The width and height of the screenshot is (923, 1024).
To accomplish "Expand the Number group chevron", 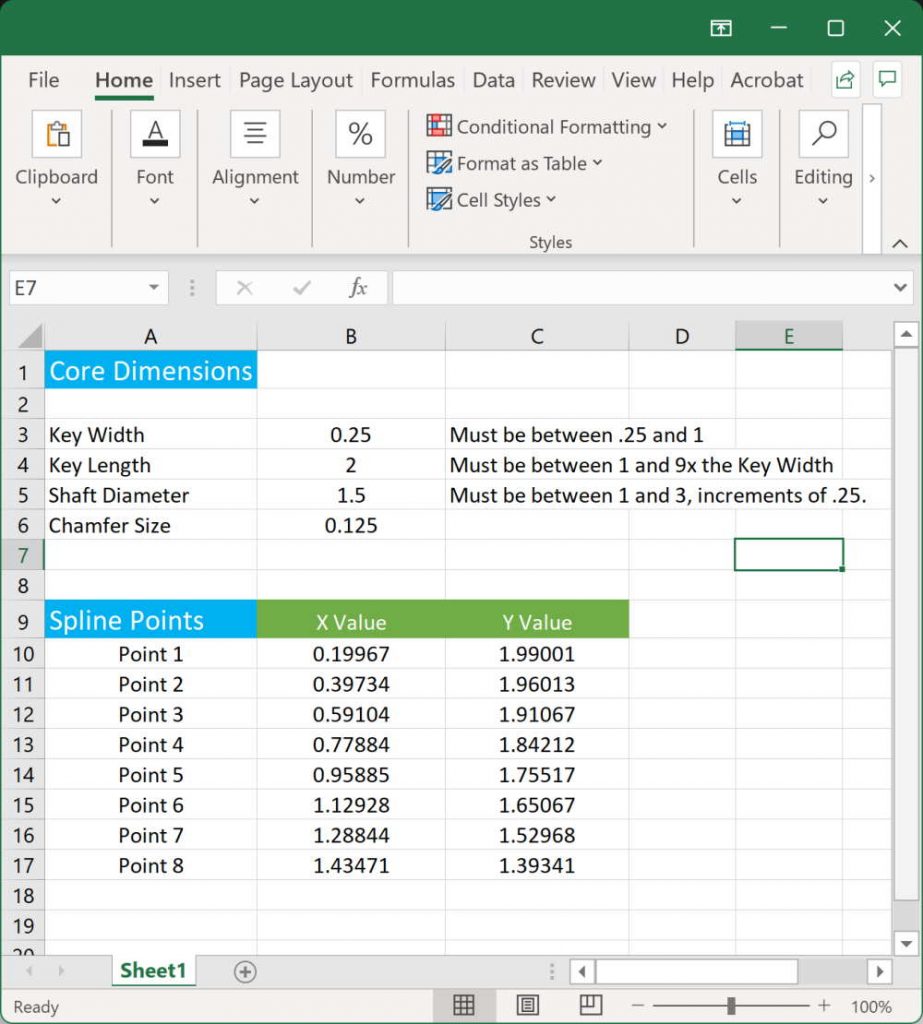I will pos(360,201).
